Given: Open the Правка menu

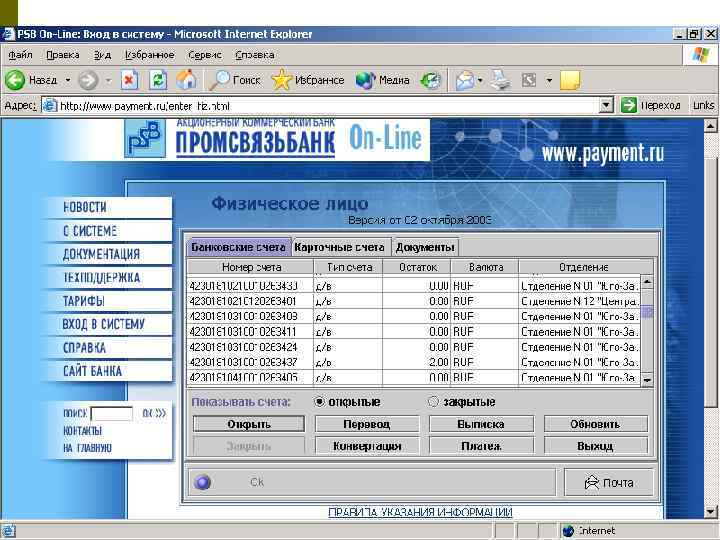Looking at the screenshot, I should pyautogui.click(x=63, y=55).
